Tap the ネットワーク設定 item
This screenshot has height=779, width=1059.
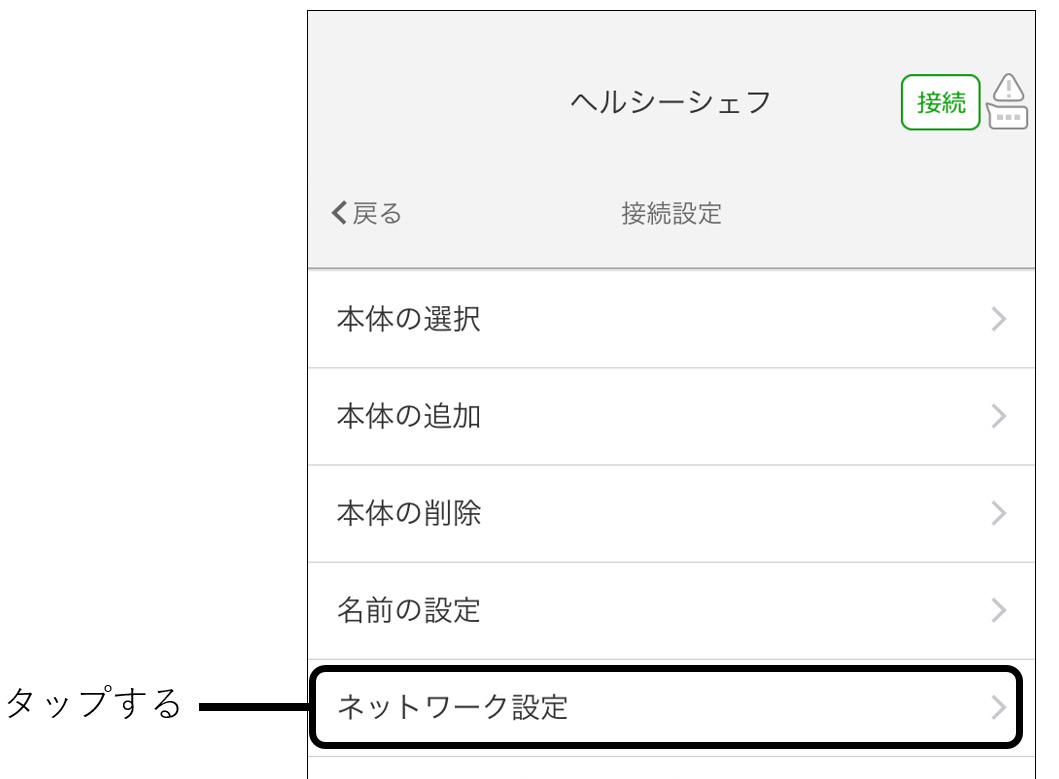click(453, 707)
